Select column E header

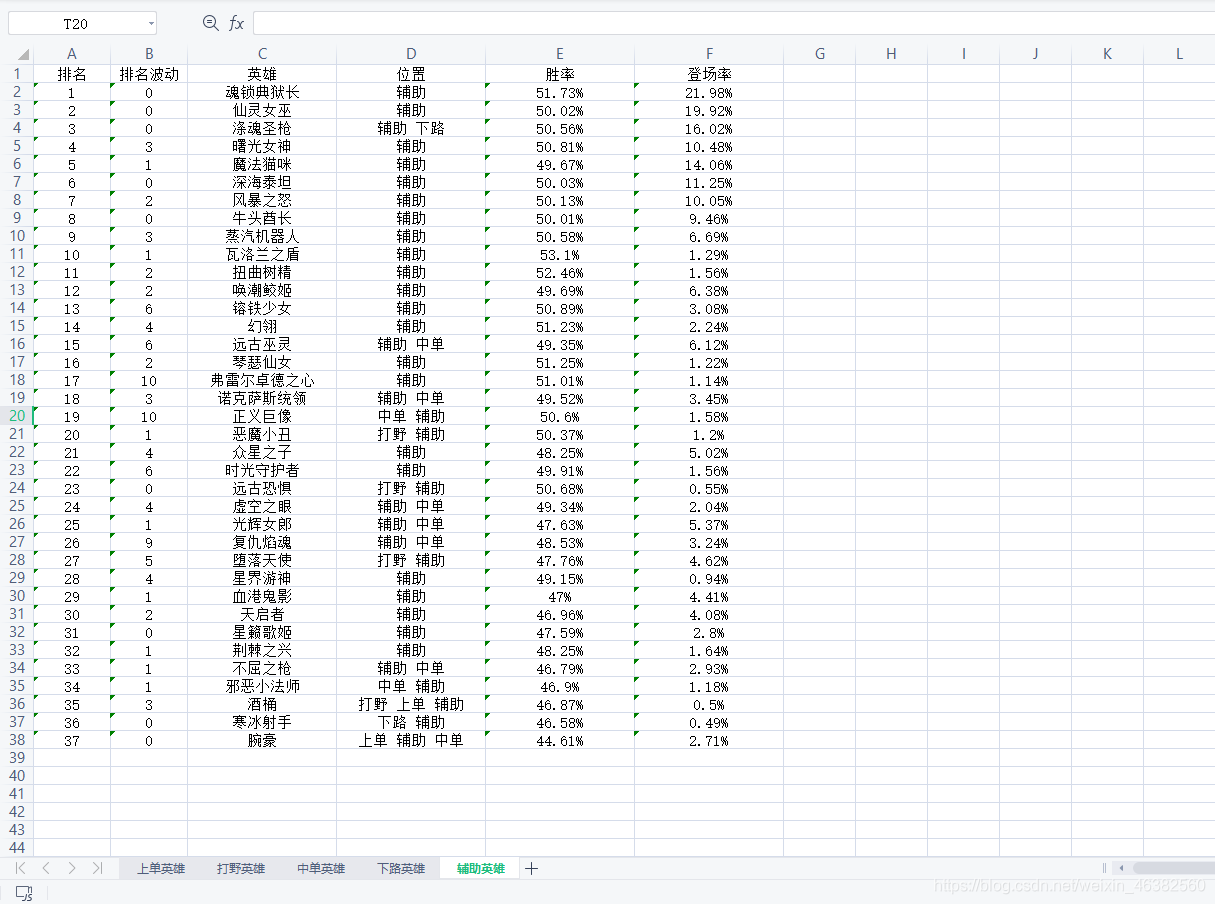point(560,54)
